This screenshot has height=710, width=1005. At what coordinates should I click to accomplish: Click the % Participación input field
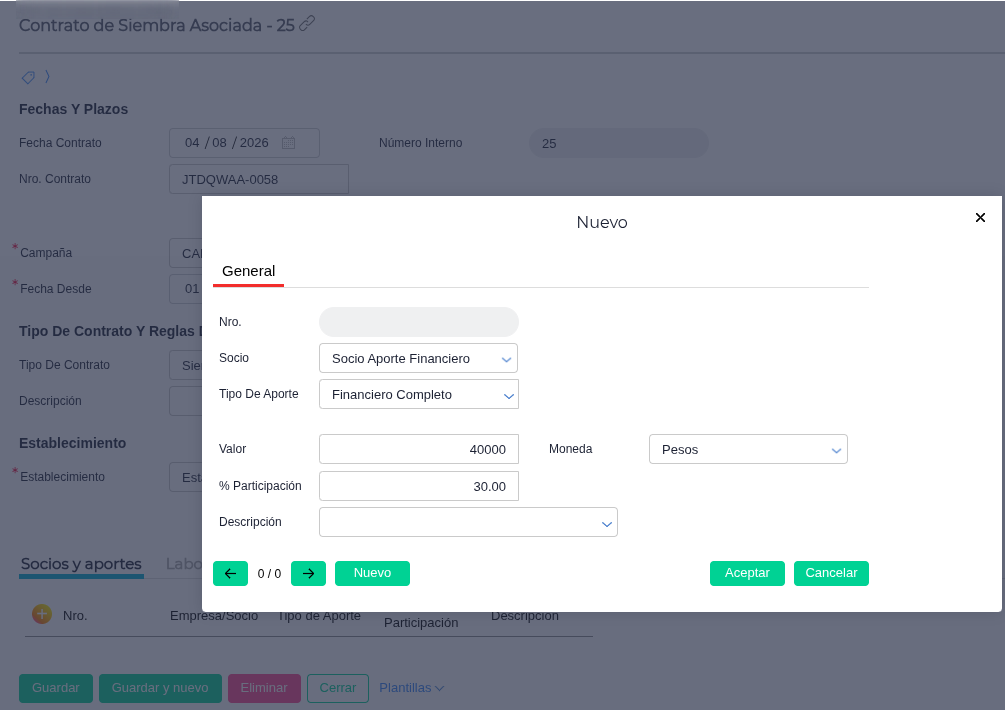coord(419,486)
